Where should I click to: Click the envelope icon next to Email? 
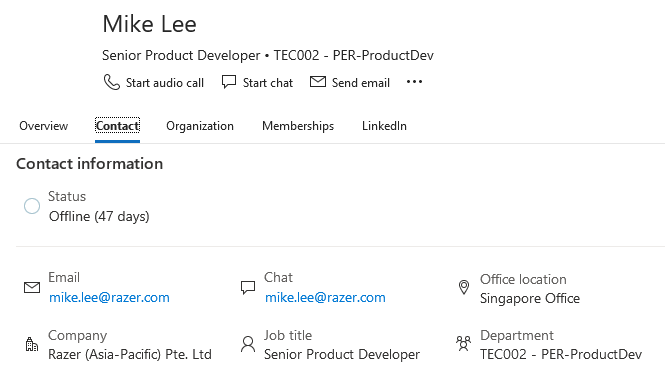tap(32, 288)
